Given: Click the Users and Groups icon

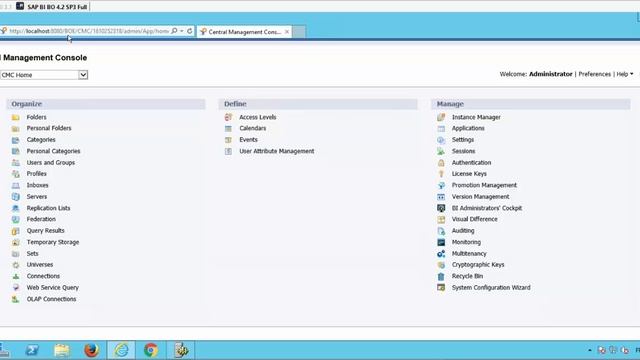Looking at the screenshot, I should click(x=16, y=163).
